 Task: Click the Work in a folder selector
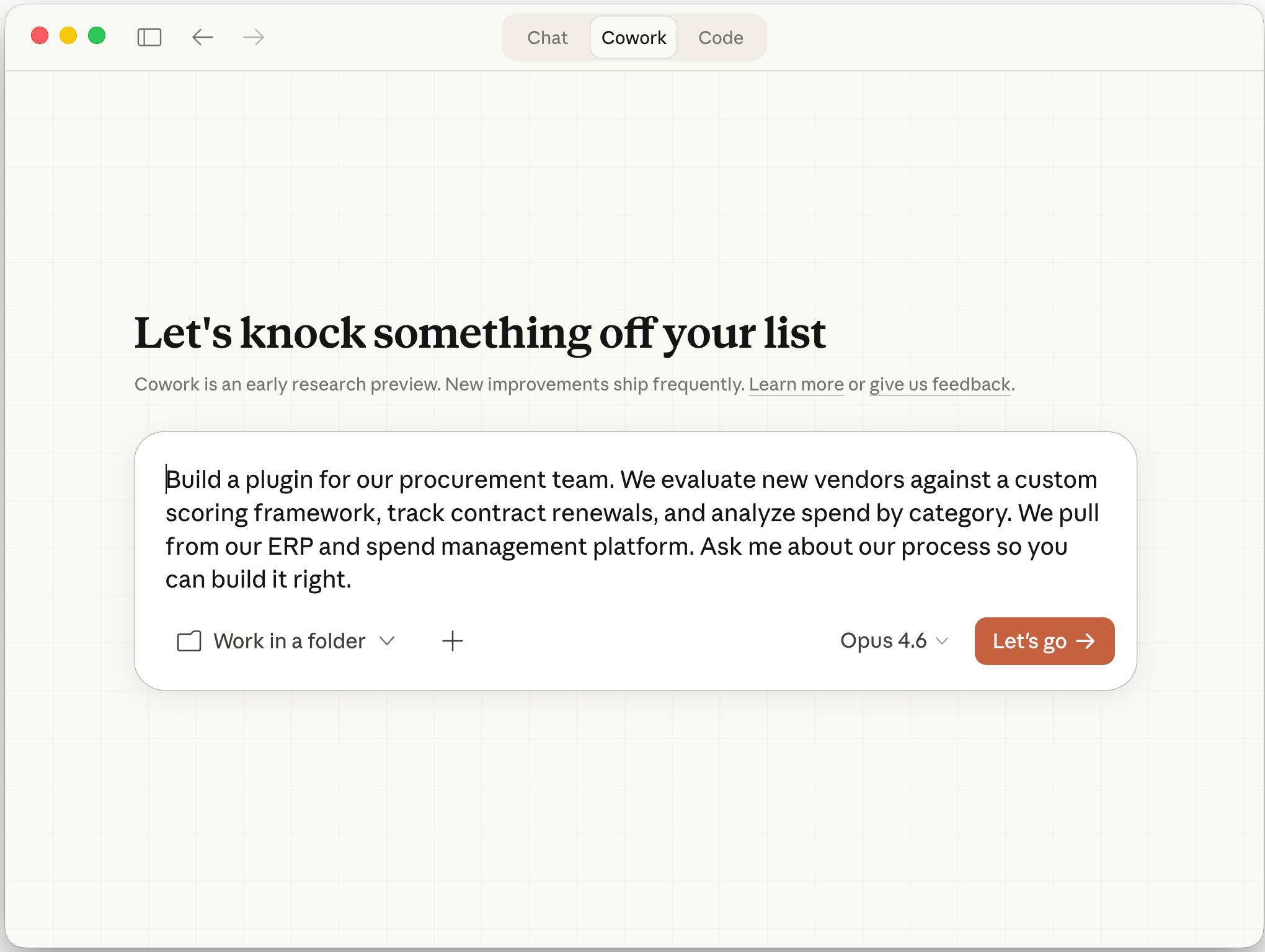[x=288, y=641]
